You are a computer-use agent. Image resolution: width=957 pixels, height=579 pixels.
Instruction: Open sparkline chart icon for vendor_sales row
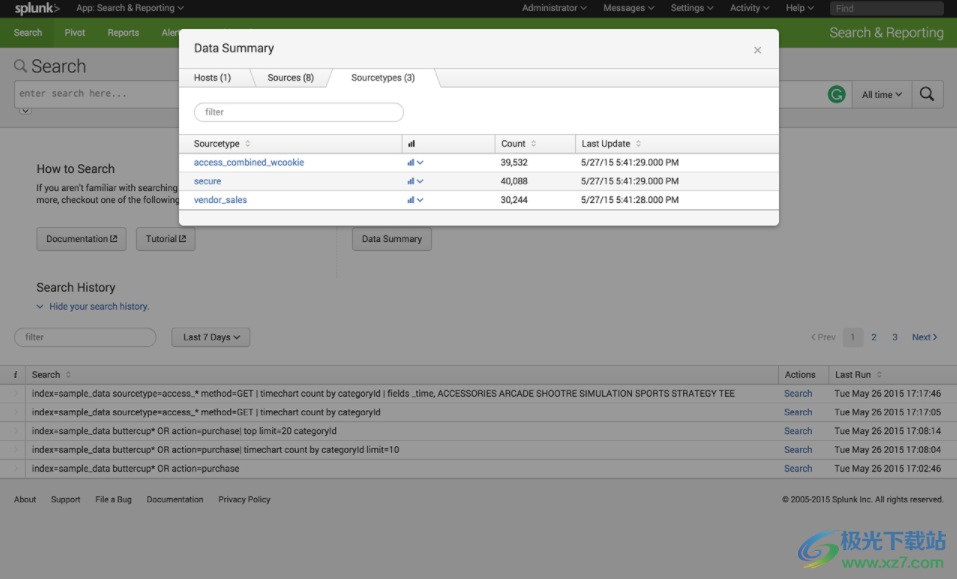point(415,200)
